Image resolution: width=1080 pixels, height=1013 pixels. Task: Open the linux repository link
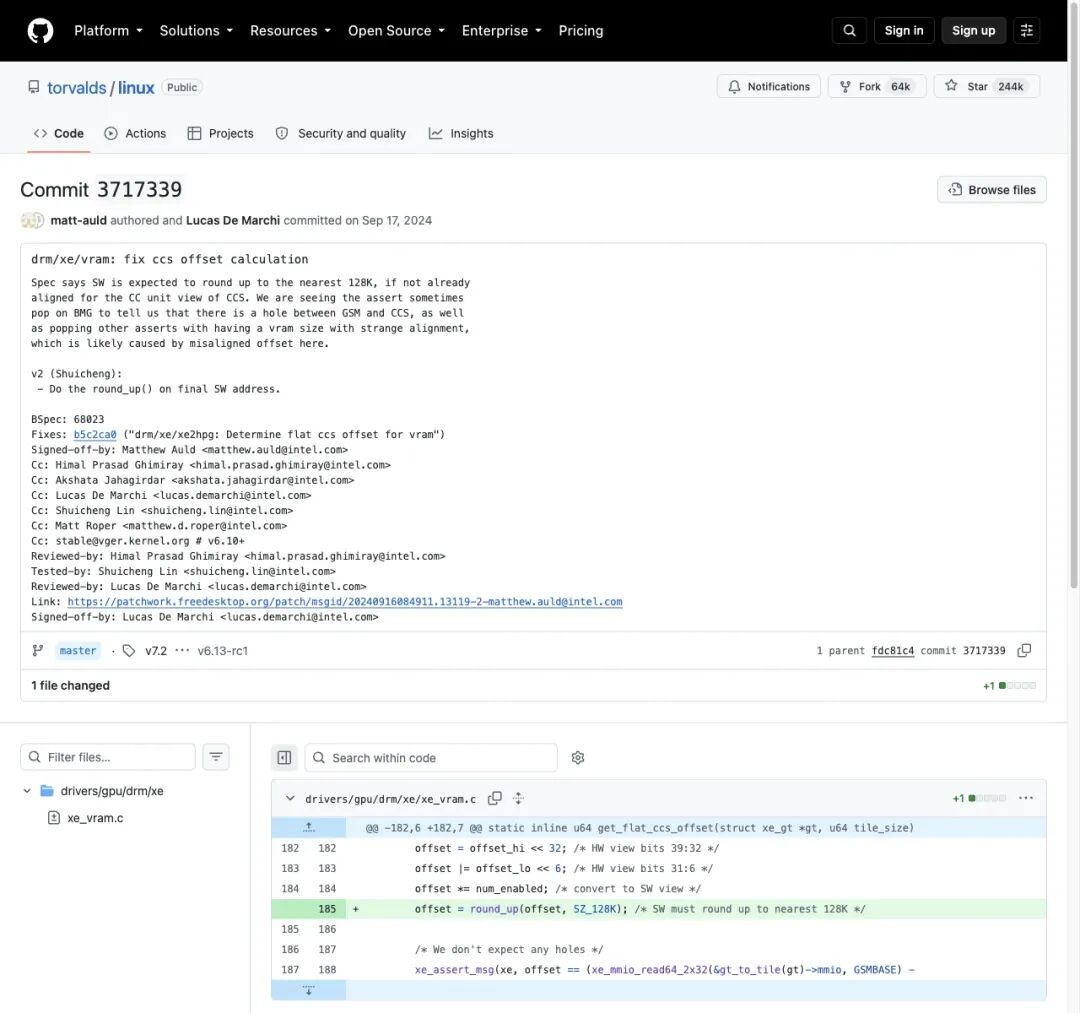pyautogui.click(x=136, y=87)
